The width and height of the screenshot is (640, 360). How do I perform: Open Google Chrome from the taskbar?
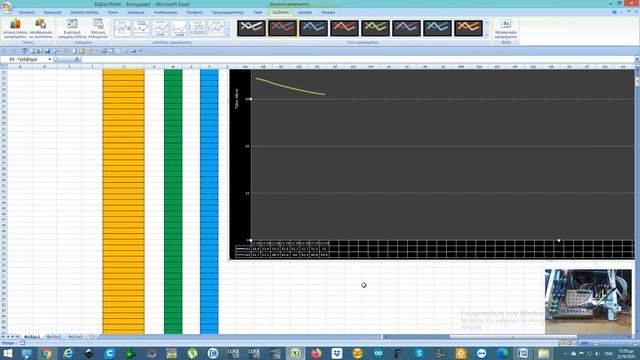pos(47,353)
